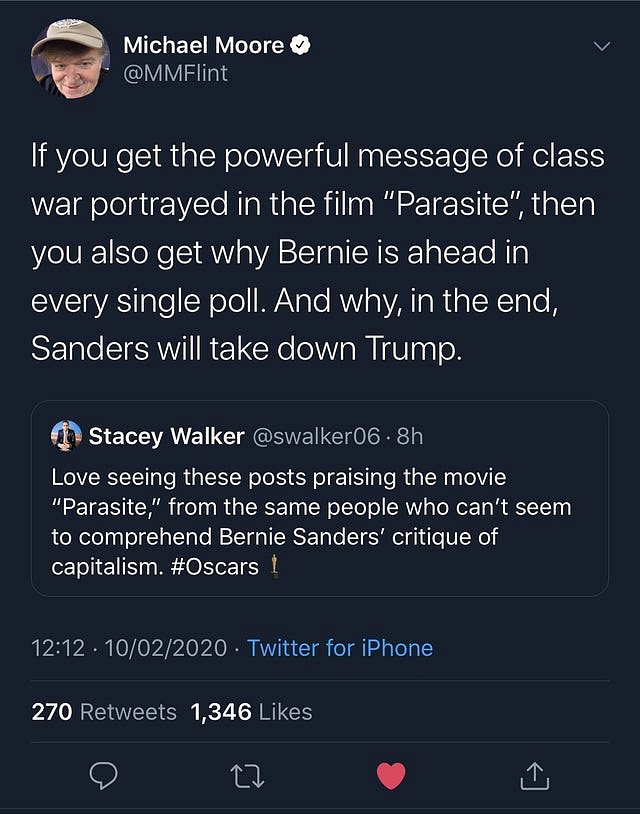The width and height of the screenshot is (640, 814).
Task: Click the 12:12 · 10/02/2020 timestamp
Action: (x=130, y=648)
